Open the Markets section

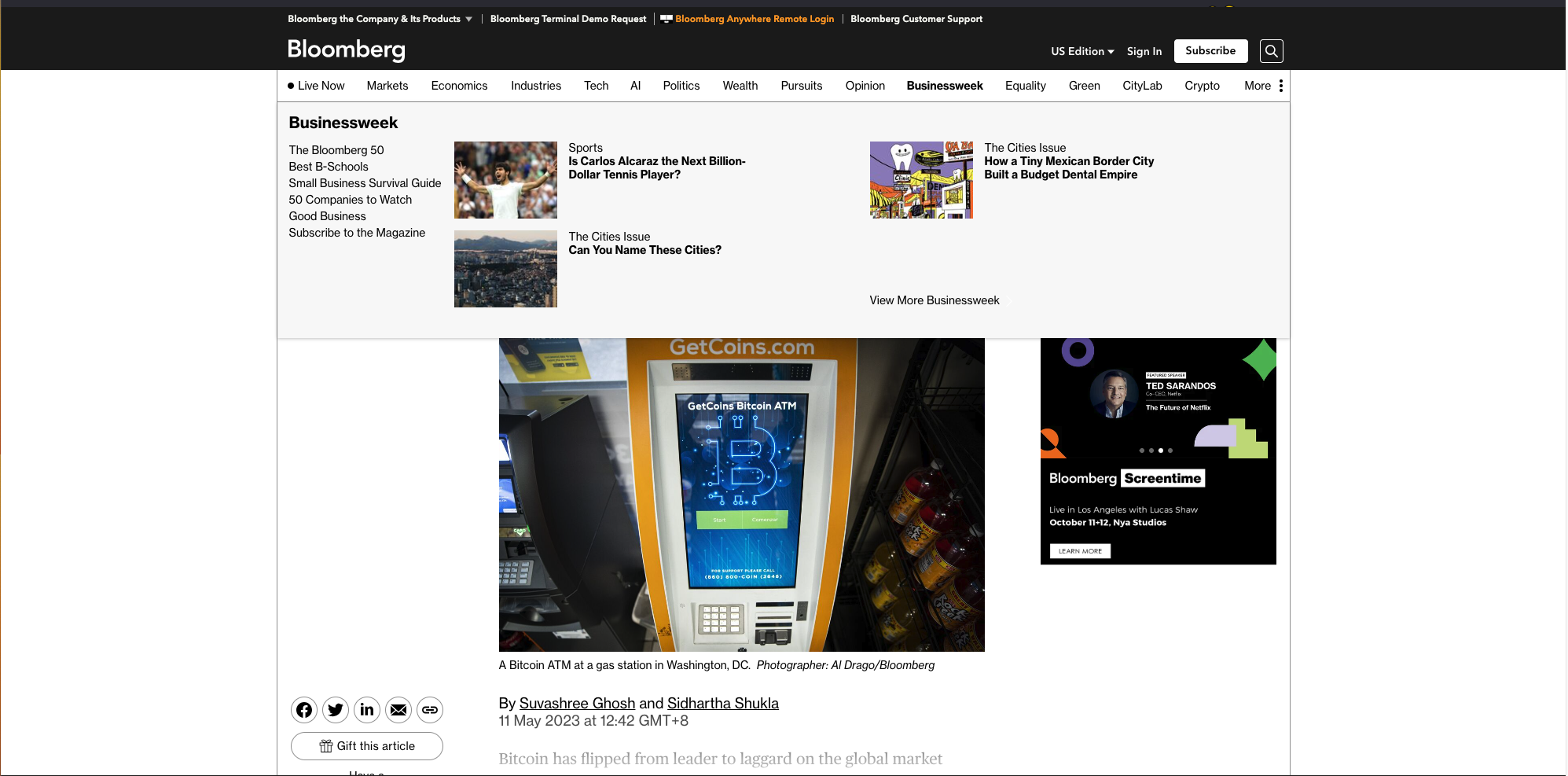pos(387,86)
